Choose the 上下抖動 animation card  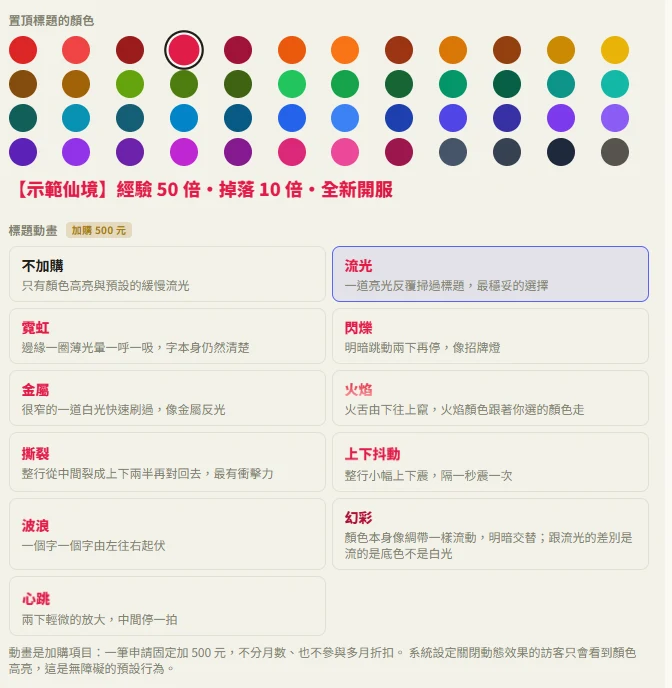[x=490, y=462]
